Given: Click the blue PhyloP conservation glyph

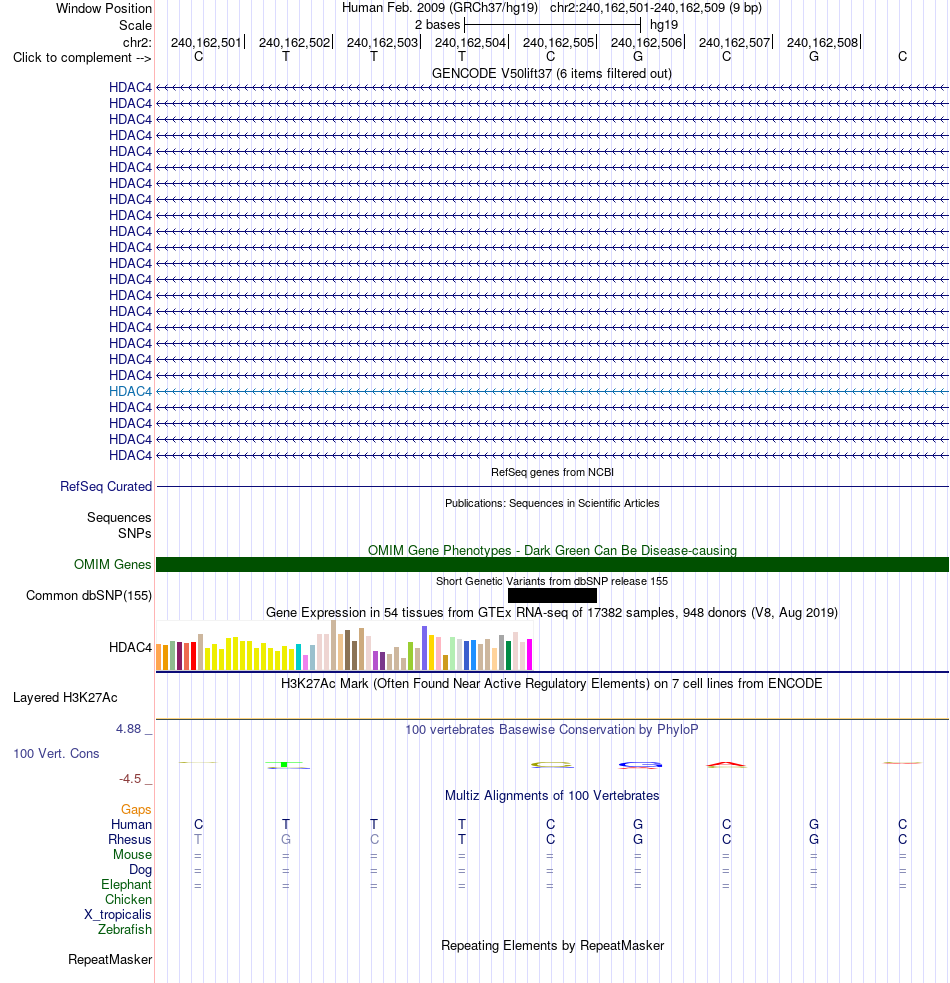Looking at the screenshot, I should (x=640, y=765).
